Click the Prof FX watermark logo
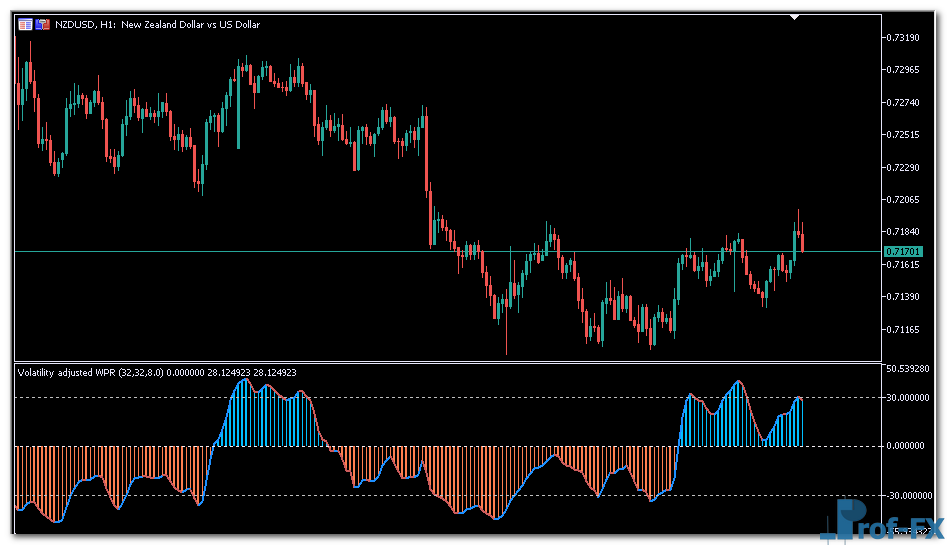This screenshot has width=947, height=545. pos(880,520)
